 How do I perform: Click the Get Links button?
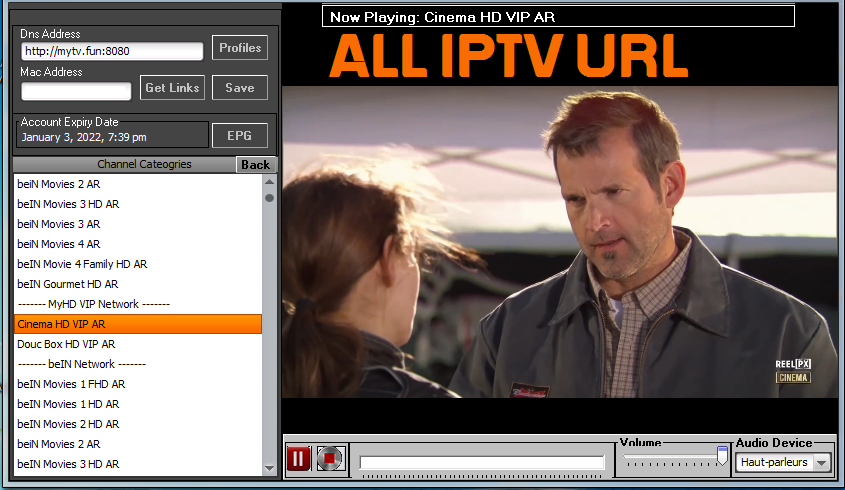pyautogui.click(x=172, y=87)
